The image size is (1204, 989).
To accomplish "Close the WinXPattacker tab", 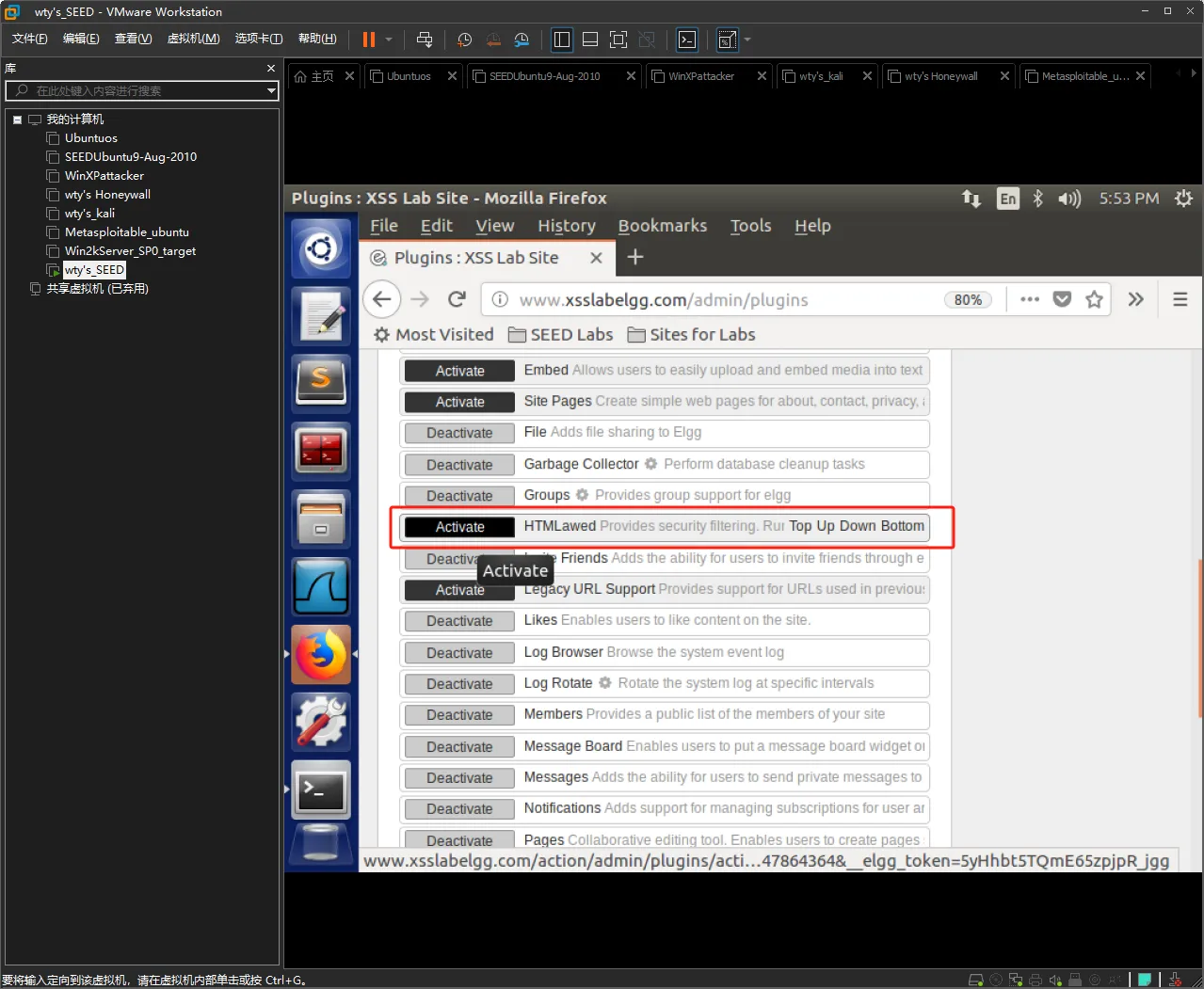I will [762, 76].
